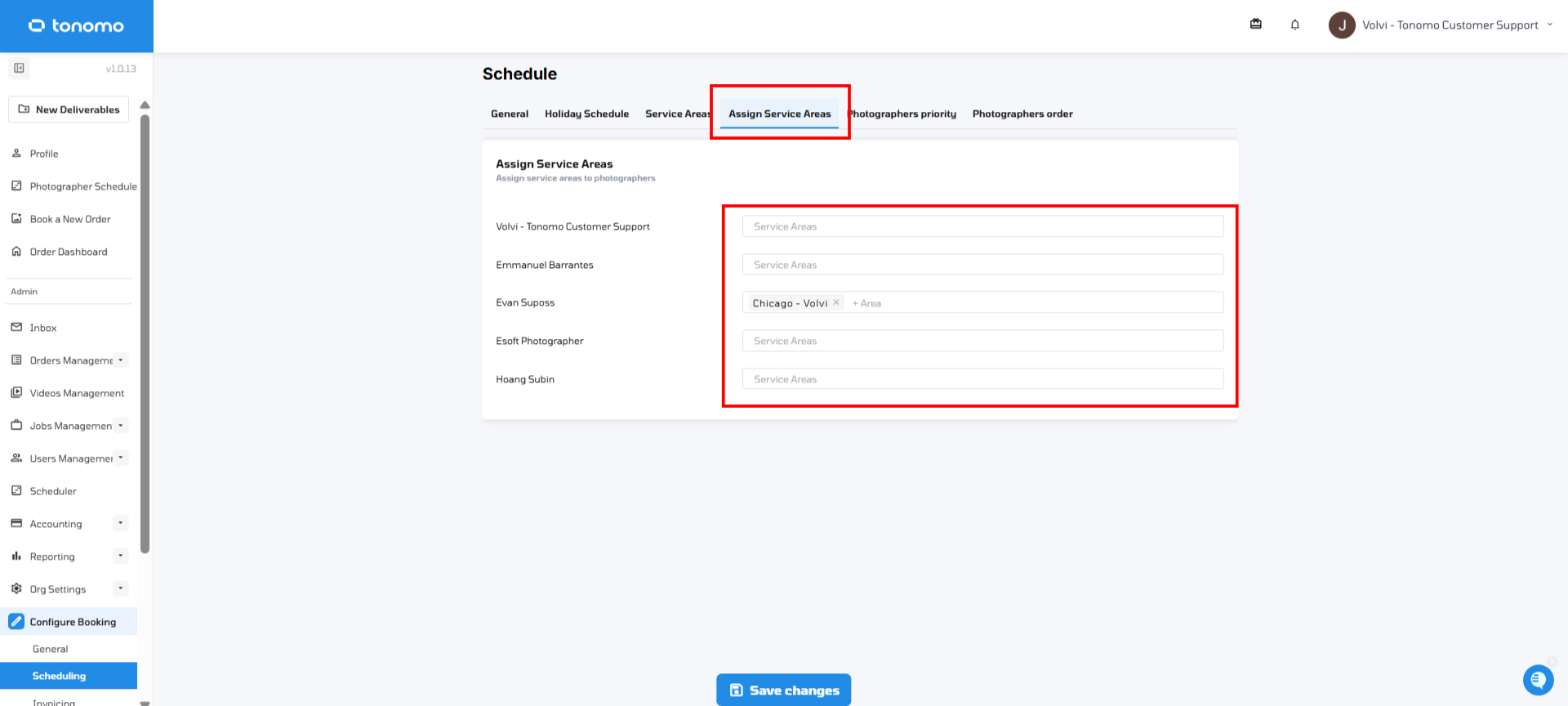Click the Org Settings gear icon
The width and height of the screenshot is (1568, 706).
[x=16, y=588]
